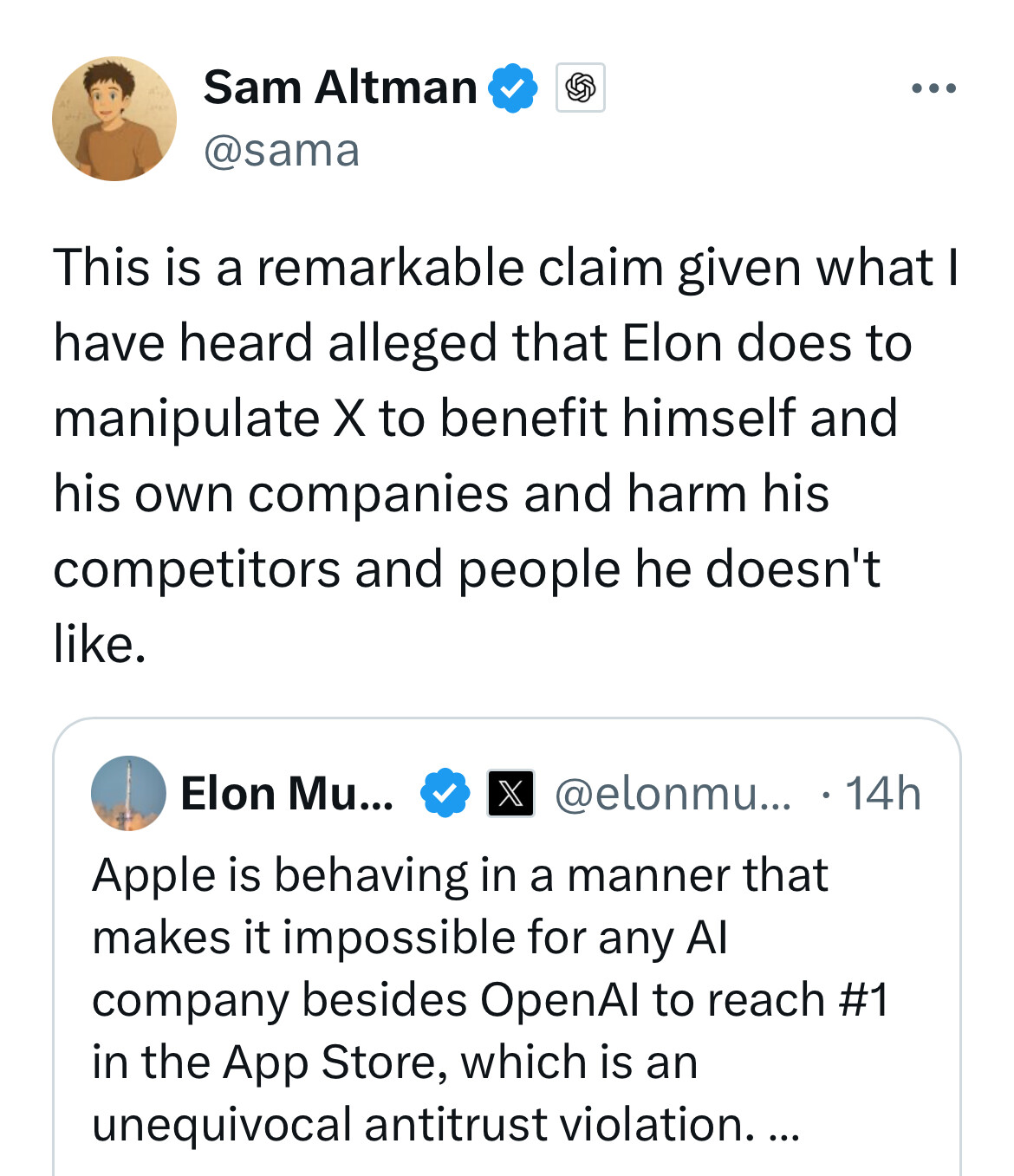Open the truncated Elon Mu... name

(287, 793)
